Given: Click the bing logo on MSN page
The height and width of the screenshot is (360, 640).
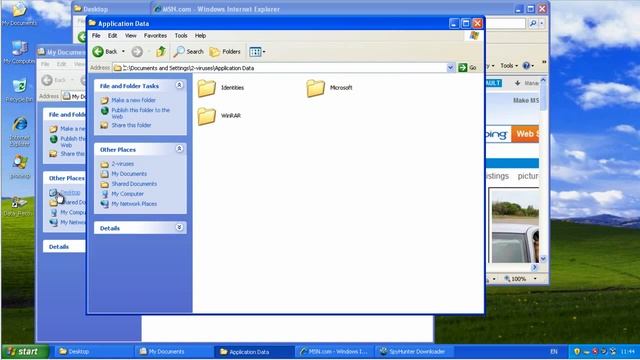Looking at the screenshot, I should click(497, 134).
